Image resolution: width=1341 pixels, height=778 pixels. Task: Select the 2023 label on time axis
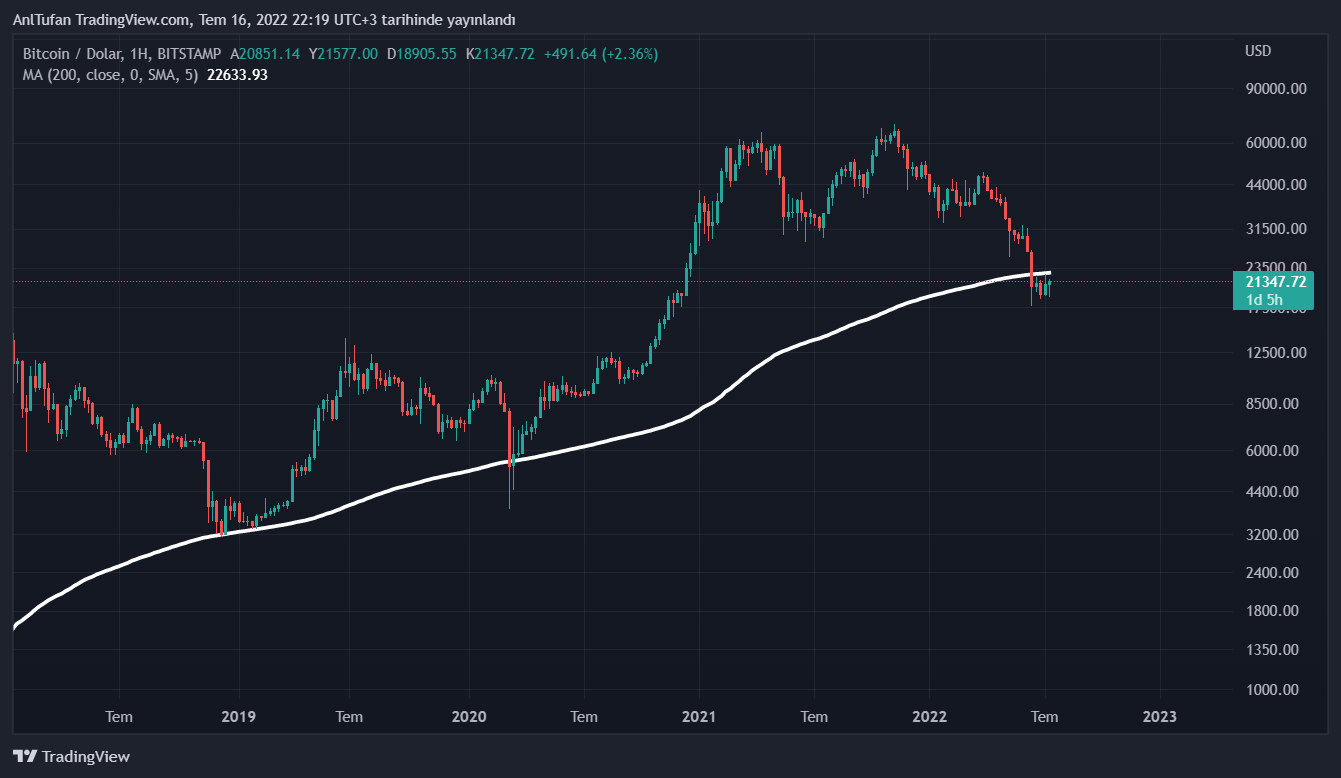[1159, 717]
